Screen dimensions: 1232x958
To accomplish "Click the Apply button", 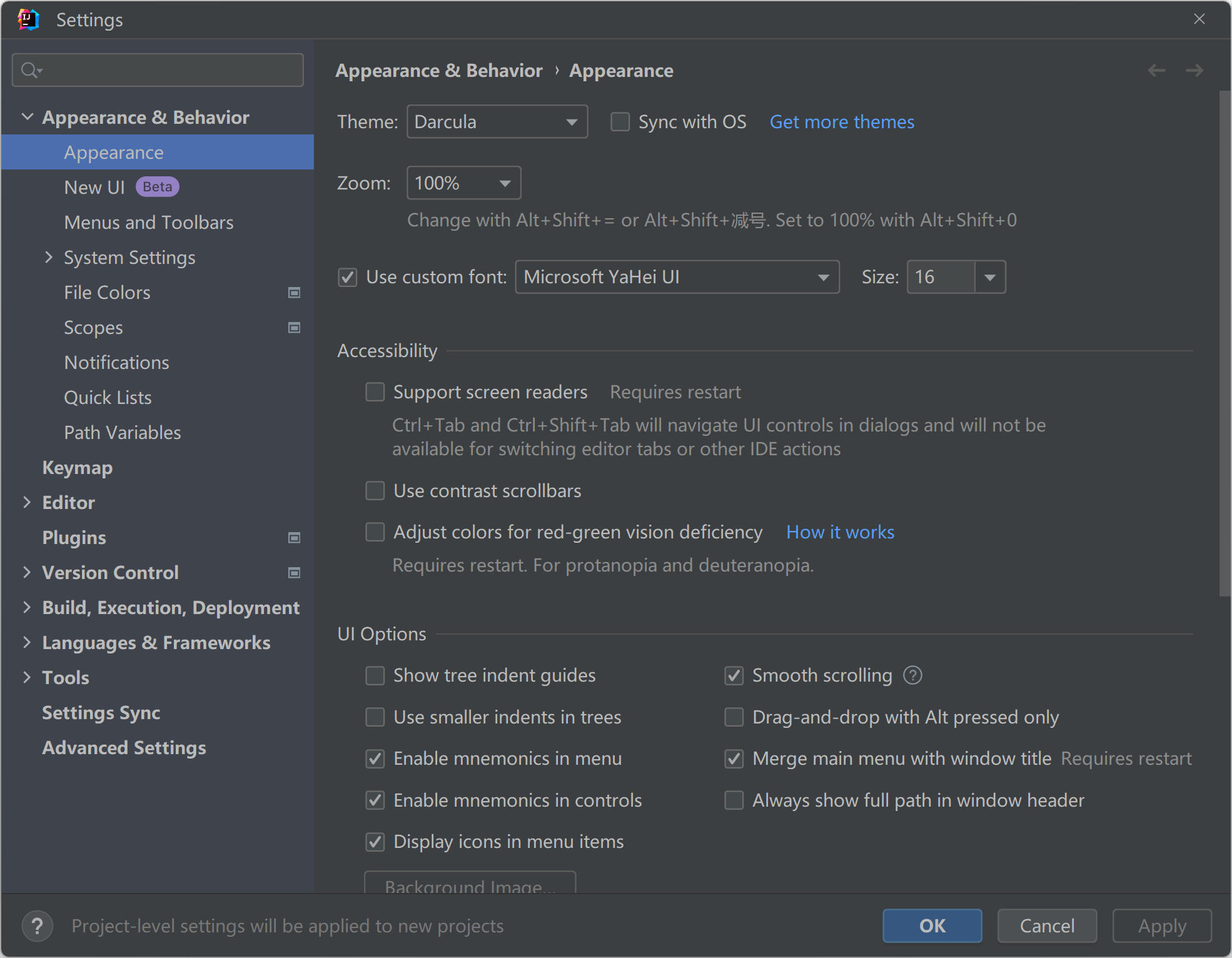I will pos(1163,925).
